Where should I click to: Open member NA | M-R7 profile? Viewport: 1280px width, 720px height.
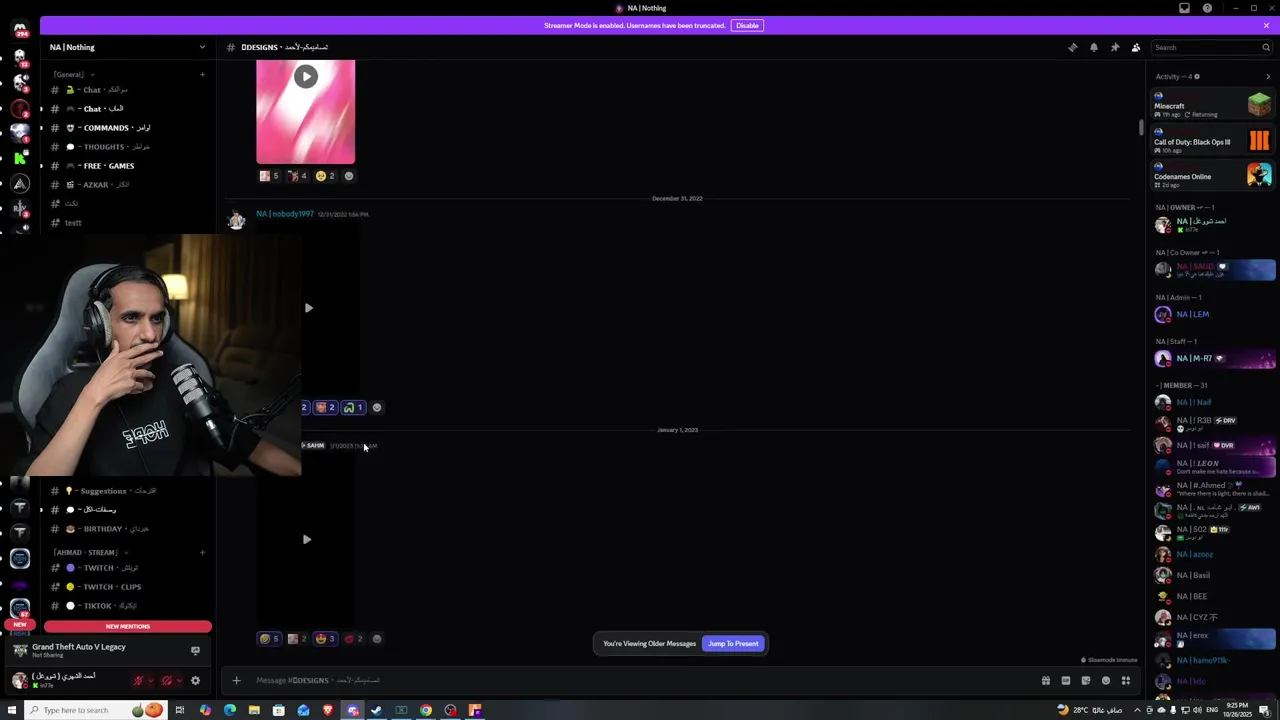pos(1214,358)
